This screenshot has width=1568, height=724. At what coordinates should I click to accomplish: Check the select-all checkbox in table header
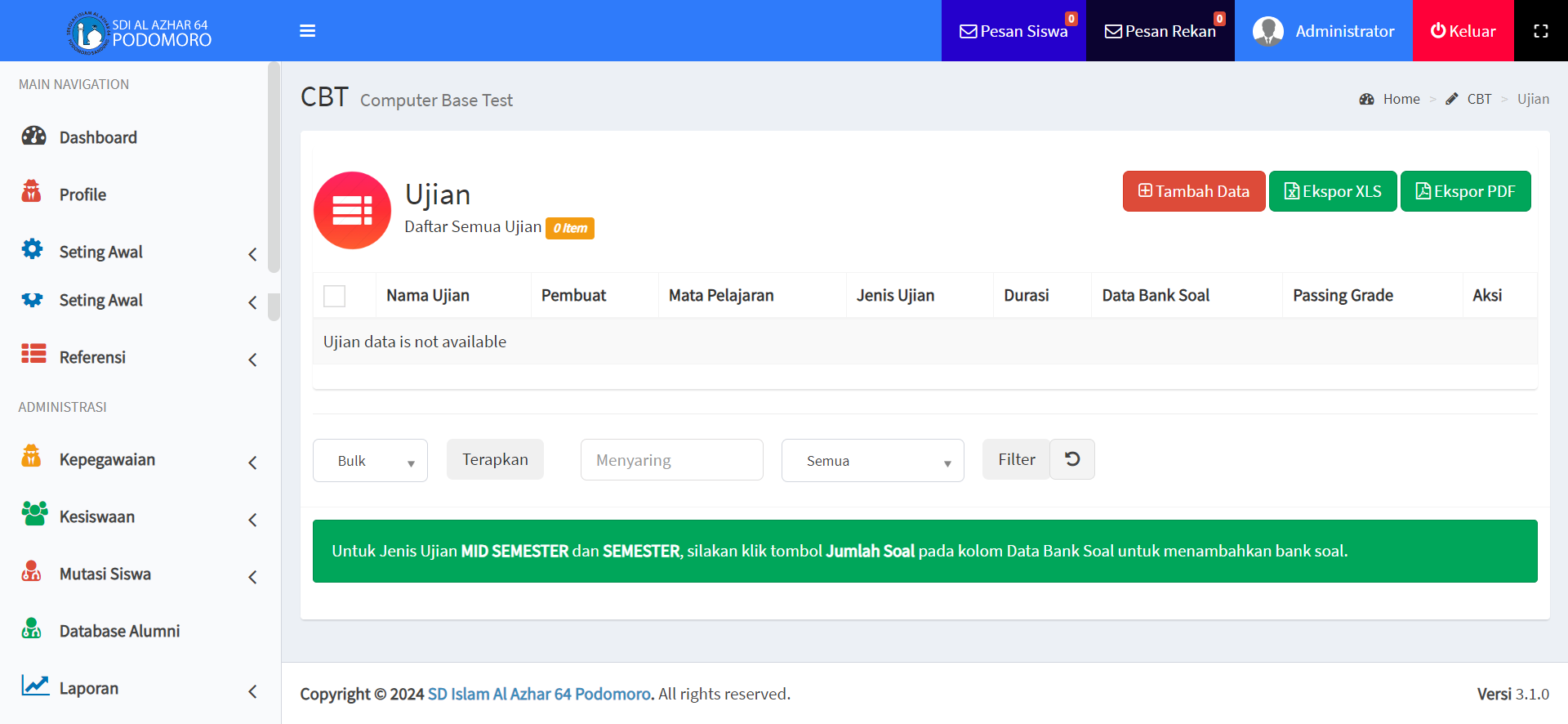(334, 296)
